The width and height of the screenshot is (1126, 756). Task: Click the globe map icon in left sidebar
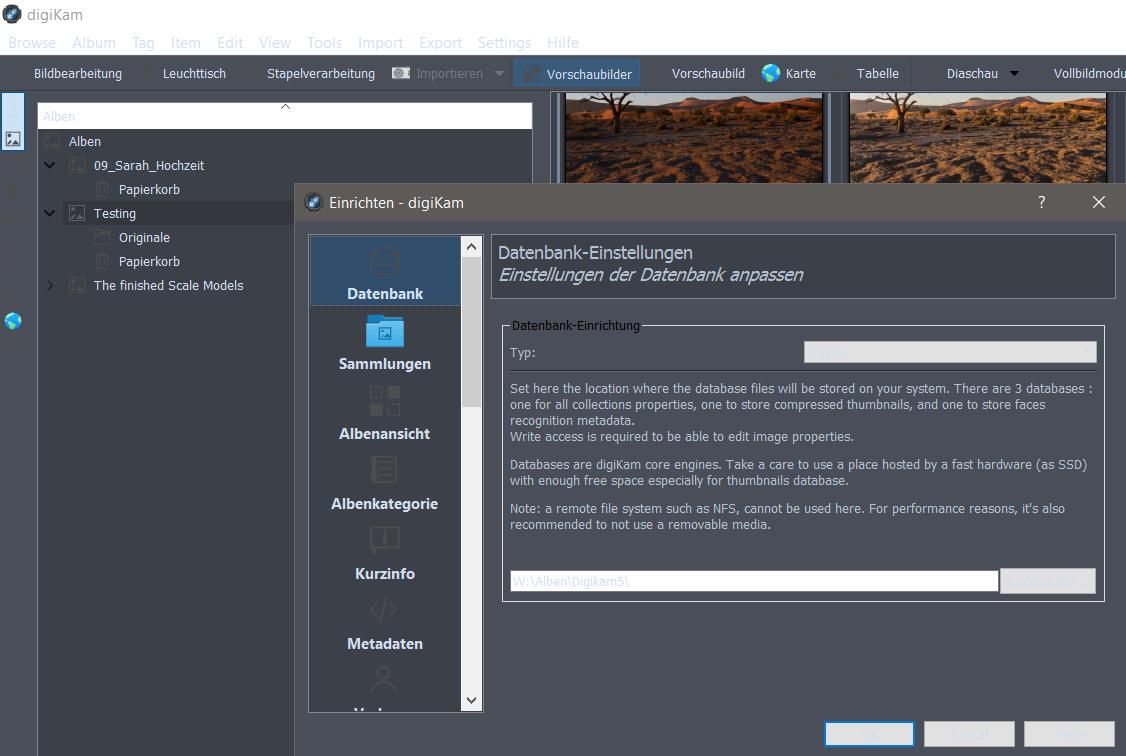pyautogui.click(x=13, y=321)
